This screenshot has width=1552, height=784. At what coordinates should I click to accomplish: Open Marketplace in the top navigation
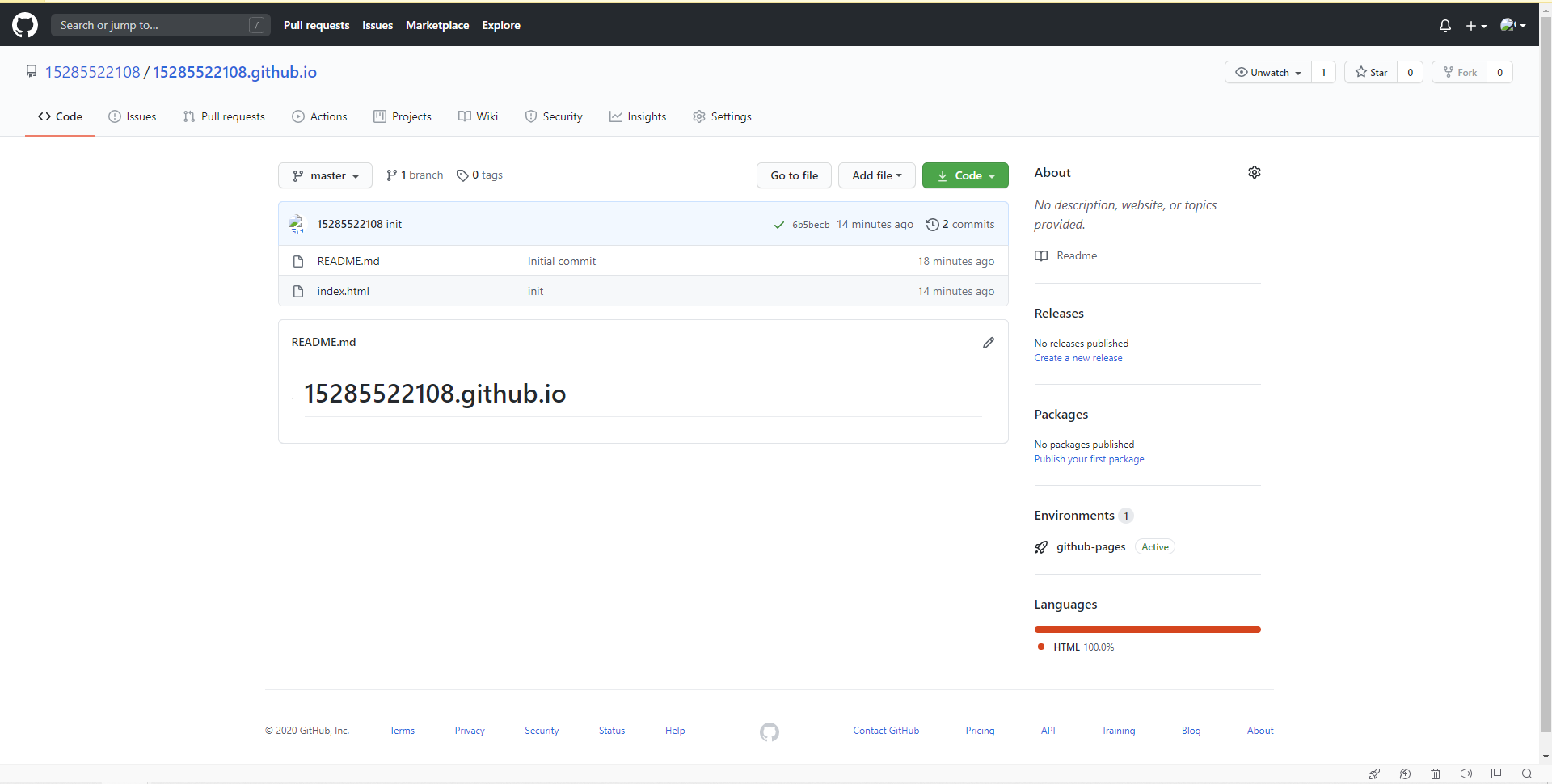437,25
